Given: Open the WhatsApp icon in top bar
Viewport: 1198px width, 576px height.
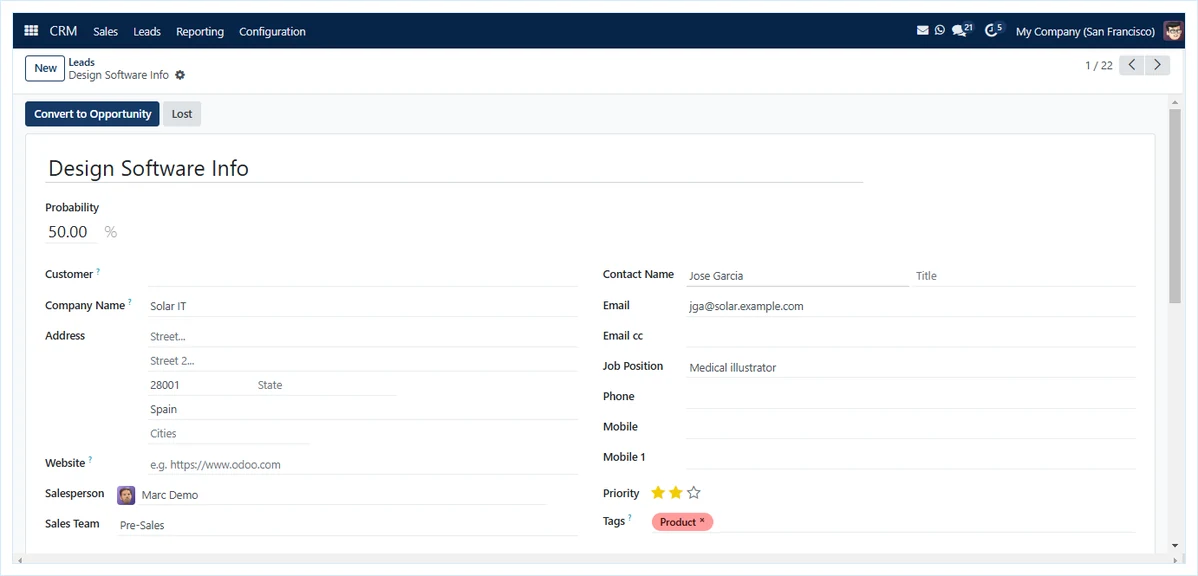Looking at the screenshot, I should pyautogui.click(x=940, y=31).
